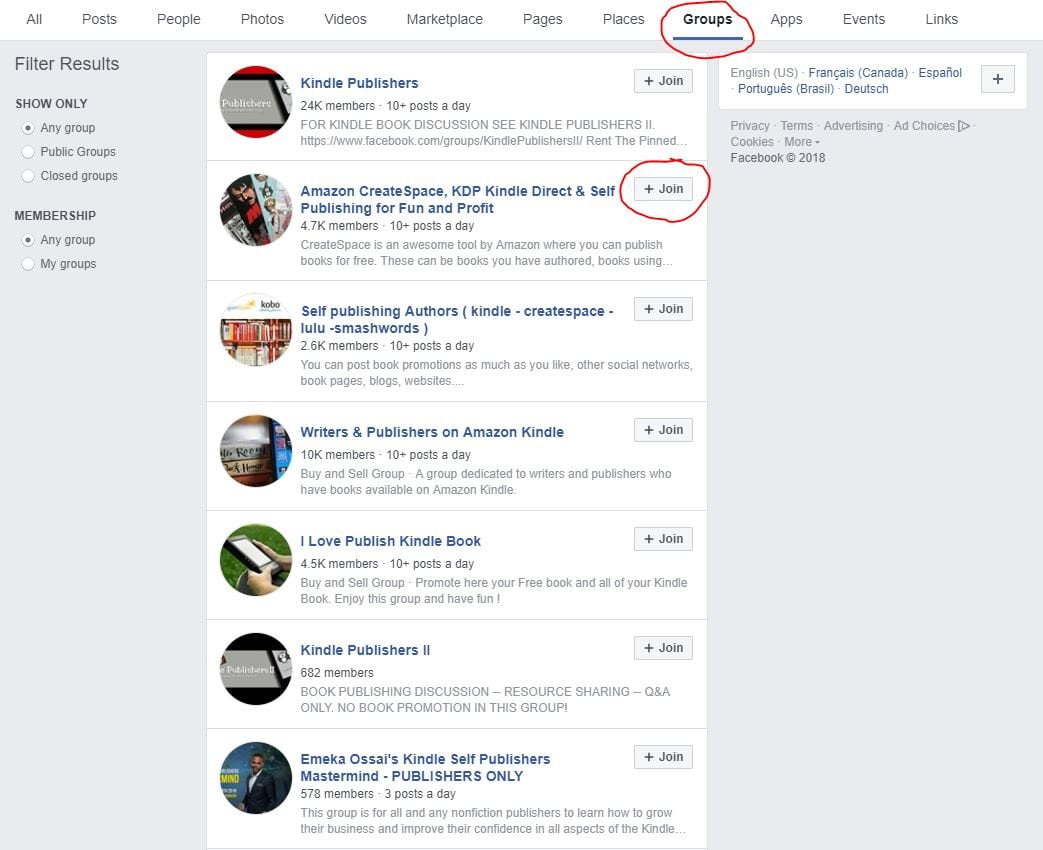
Task: Open the Pages tab
Action: pyautogui.click(x=542, y=19)
